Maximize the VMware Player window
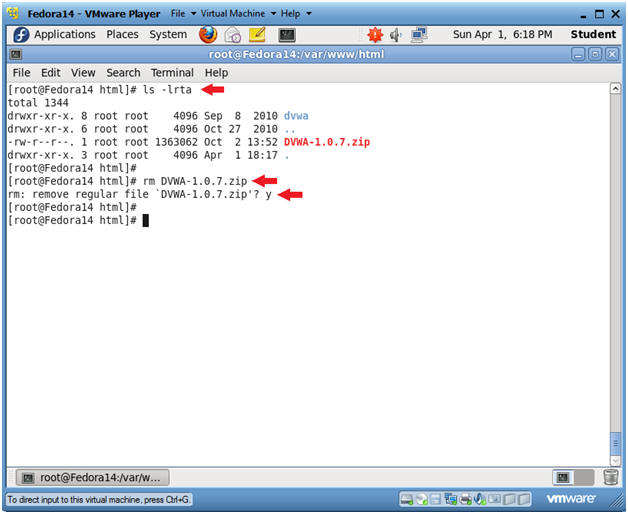 pos(600,14)
